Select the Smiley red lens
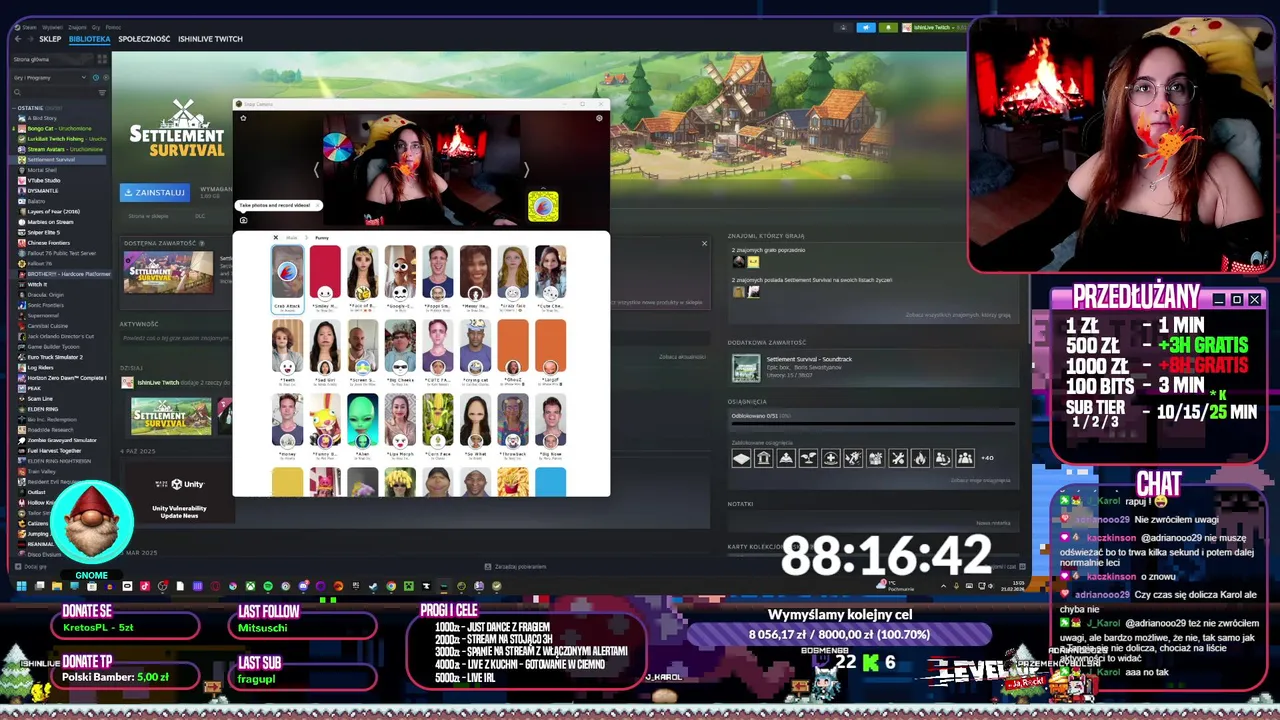The width and height of the screenshot is (1280, 720). tap(324, 278)
